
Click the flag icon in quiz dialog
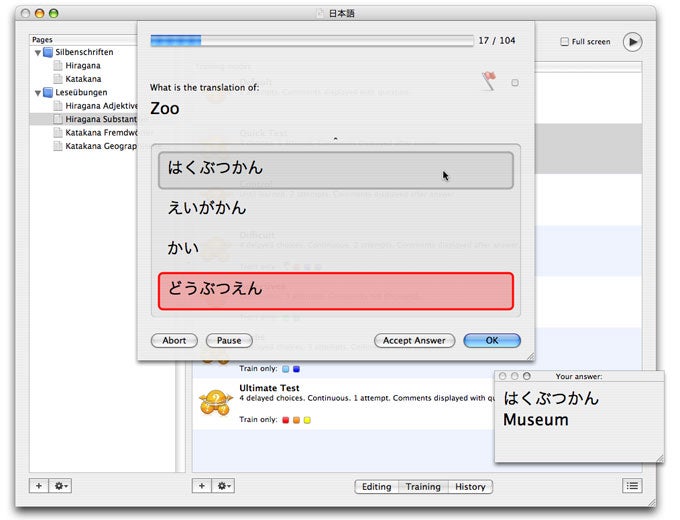(x=489, y=81)
